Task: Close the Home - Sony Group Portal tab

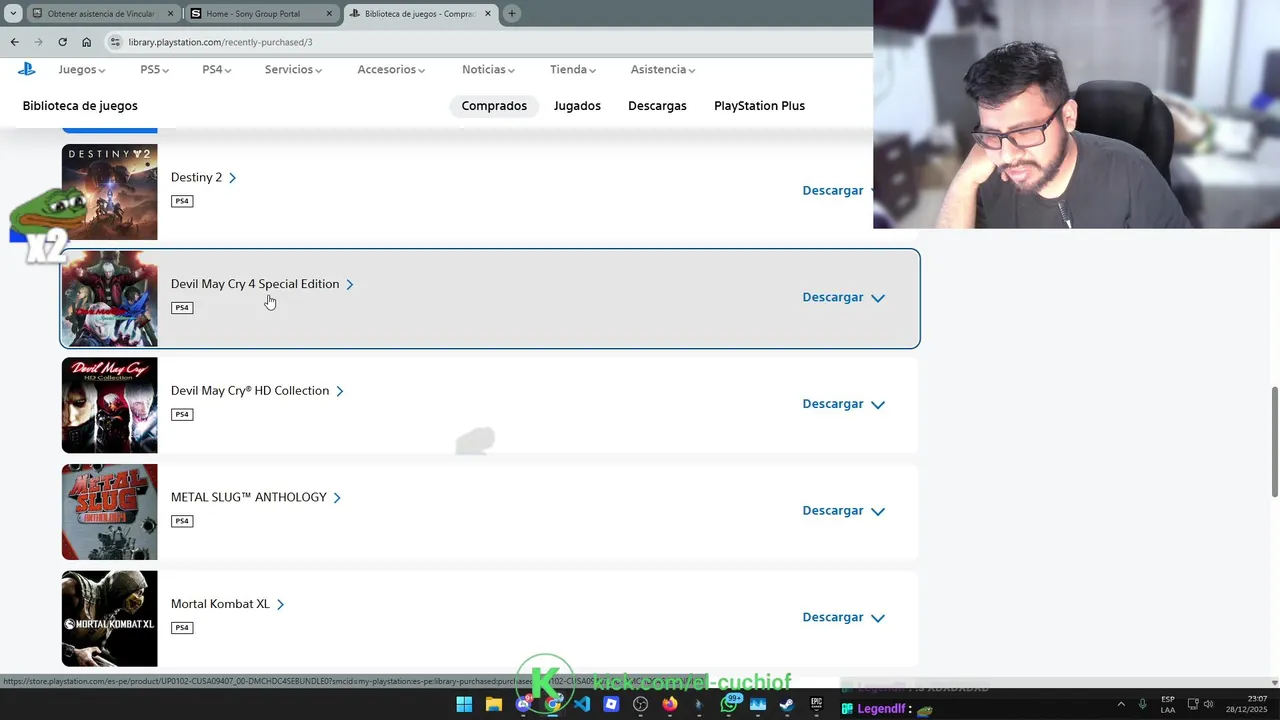Action: pyautogui.click(x=329, y=14)
